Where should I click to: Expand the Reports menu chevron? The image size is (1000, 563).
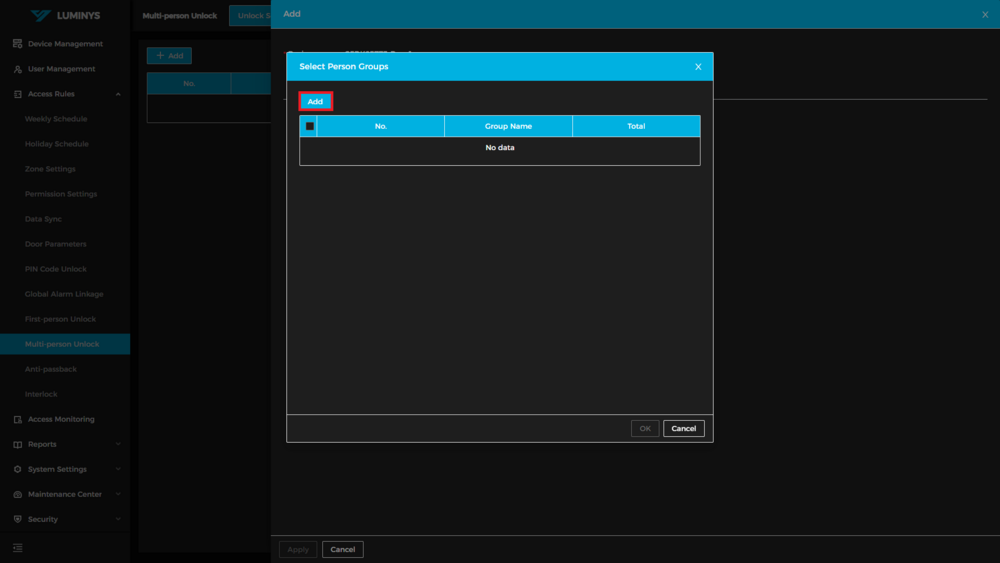(x=118, y=444)
